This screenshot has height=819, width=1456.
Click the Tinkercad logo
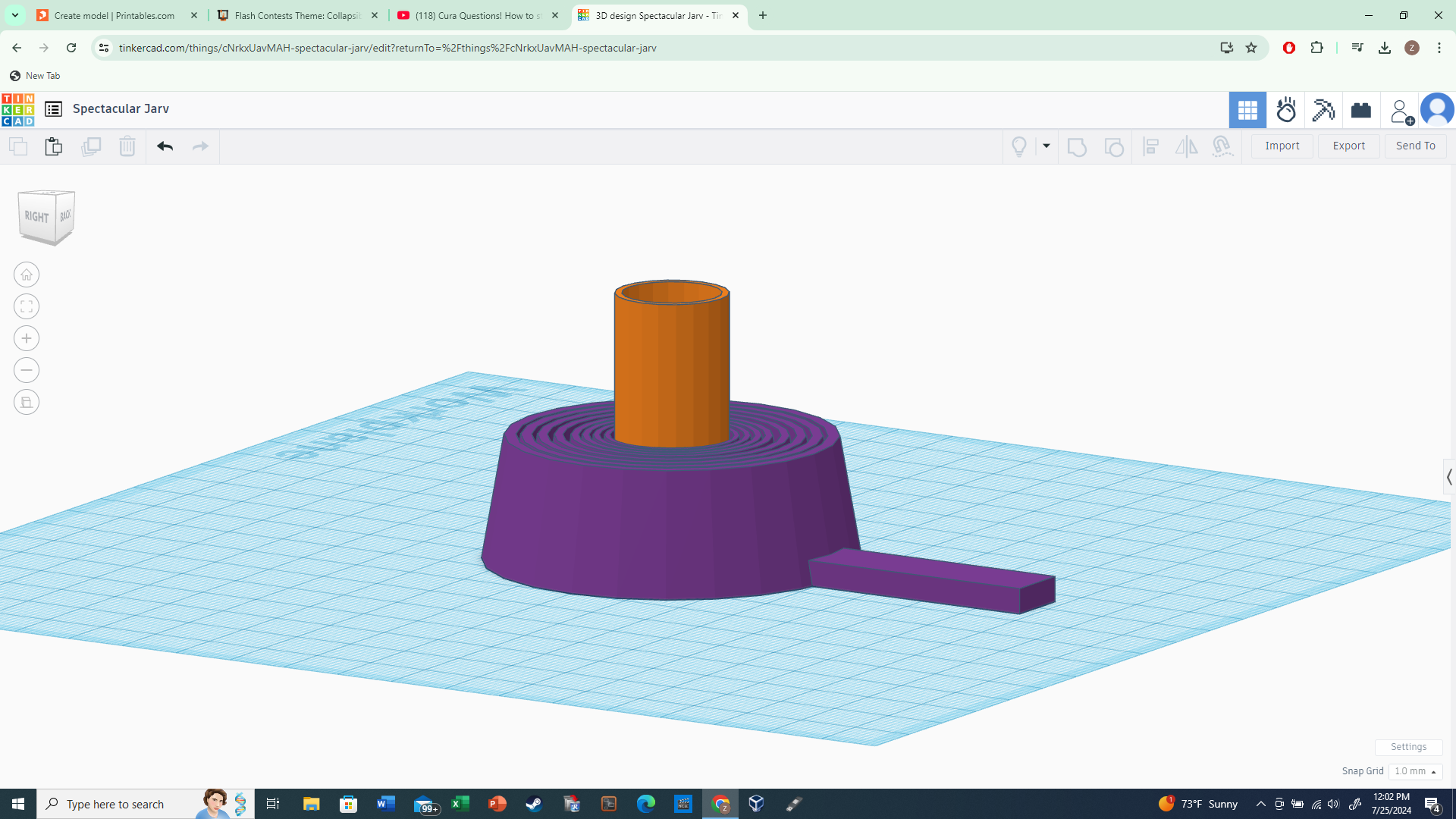[18, 109]
